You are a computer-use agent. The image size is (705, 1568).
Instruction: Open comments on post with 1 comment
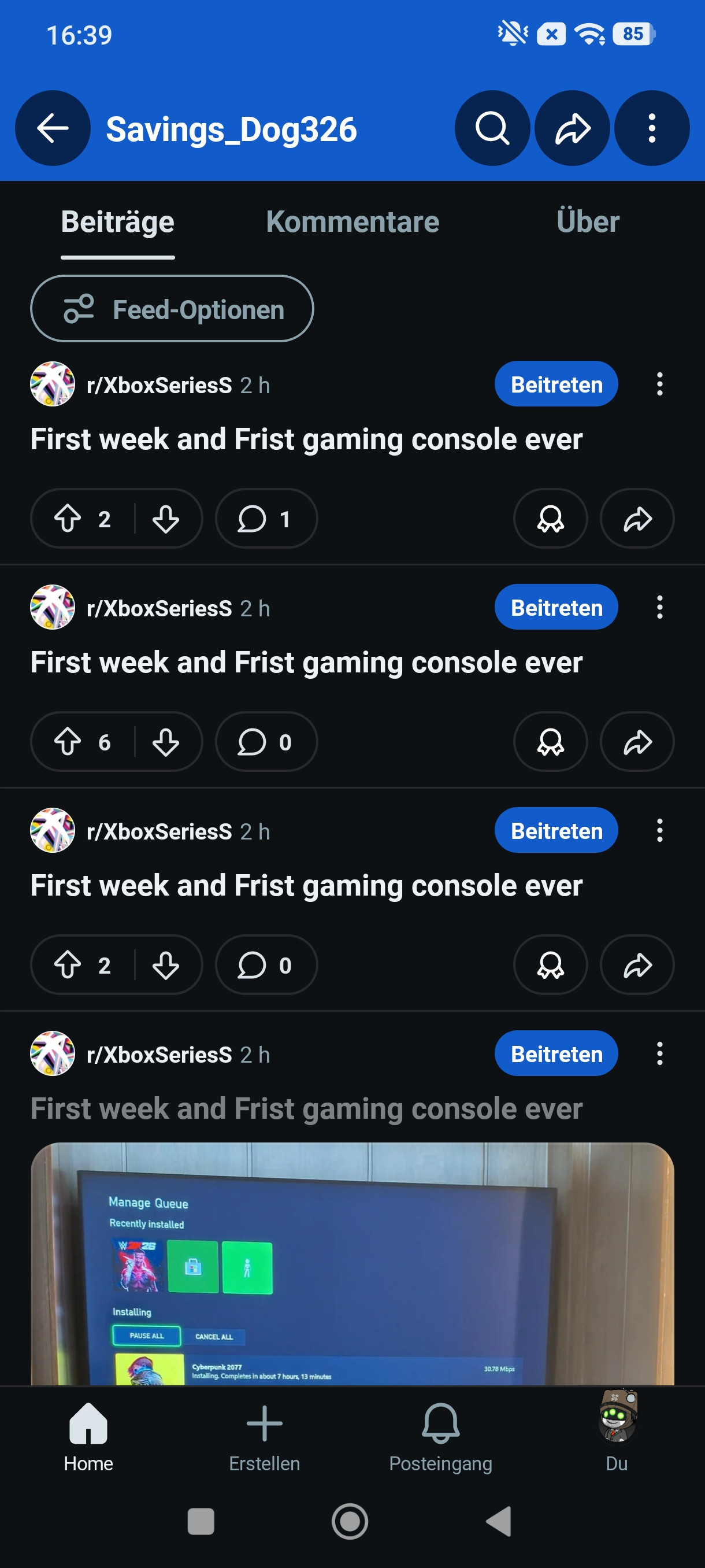click(x=266, y=519)
